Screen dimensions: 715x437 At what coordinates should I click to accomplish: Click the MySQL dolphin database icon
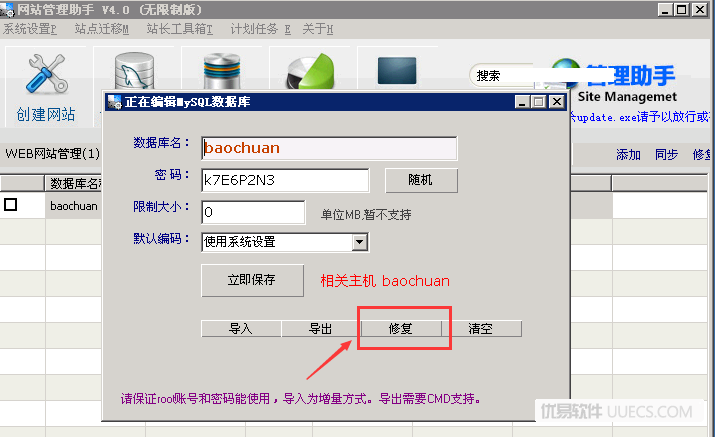pos(134,71)
